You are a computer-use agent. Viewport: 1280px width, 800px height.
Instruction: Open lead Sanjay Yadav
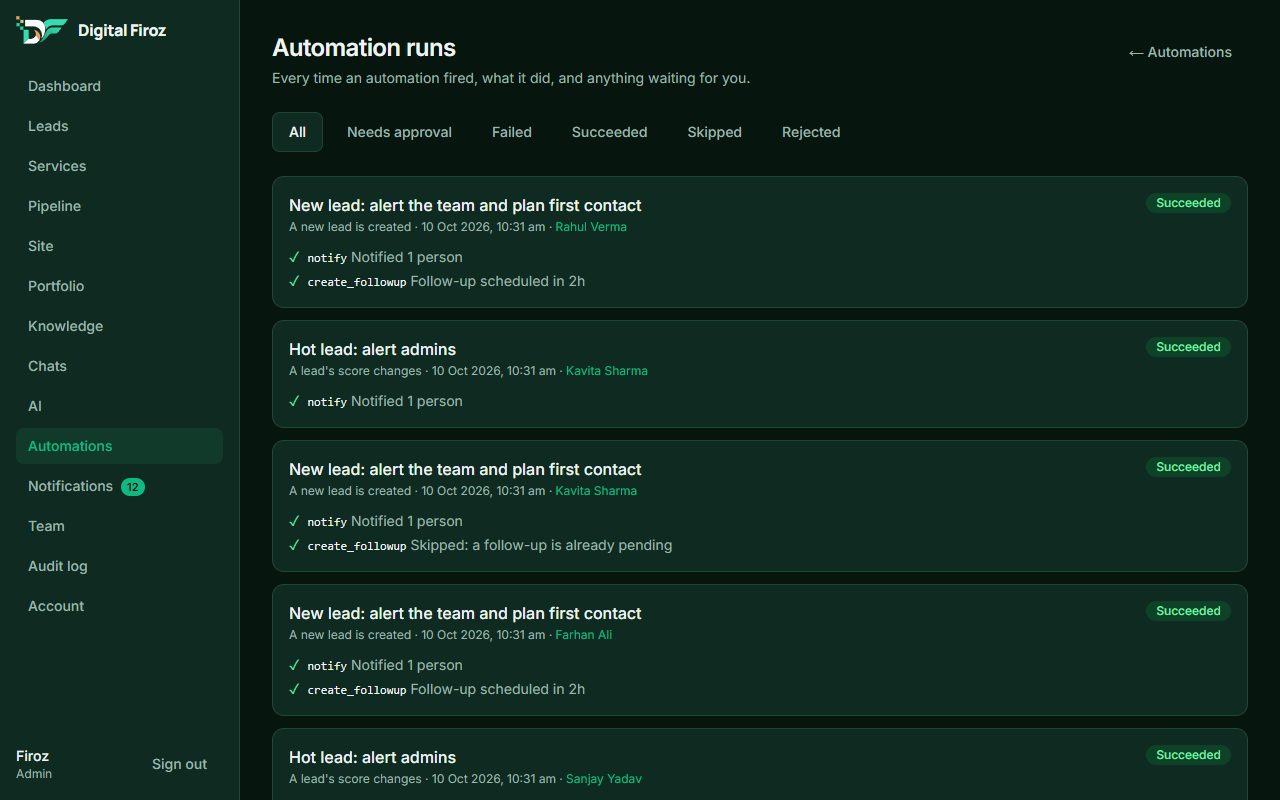(x=604, y=779)
